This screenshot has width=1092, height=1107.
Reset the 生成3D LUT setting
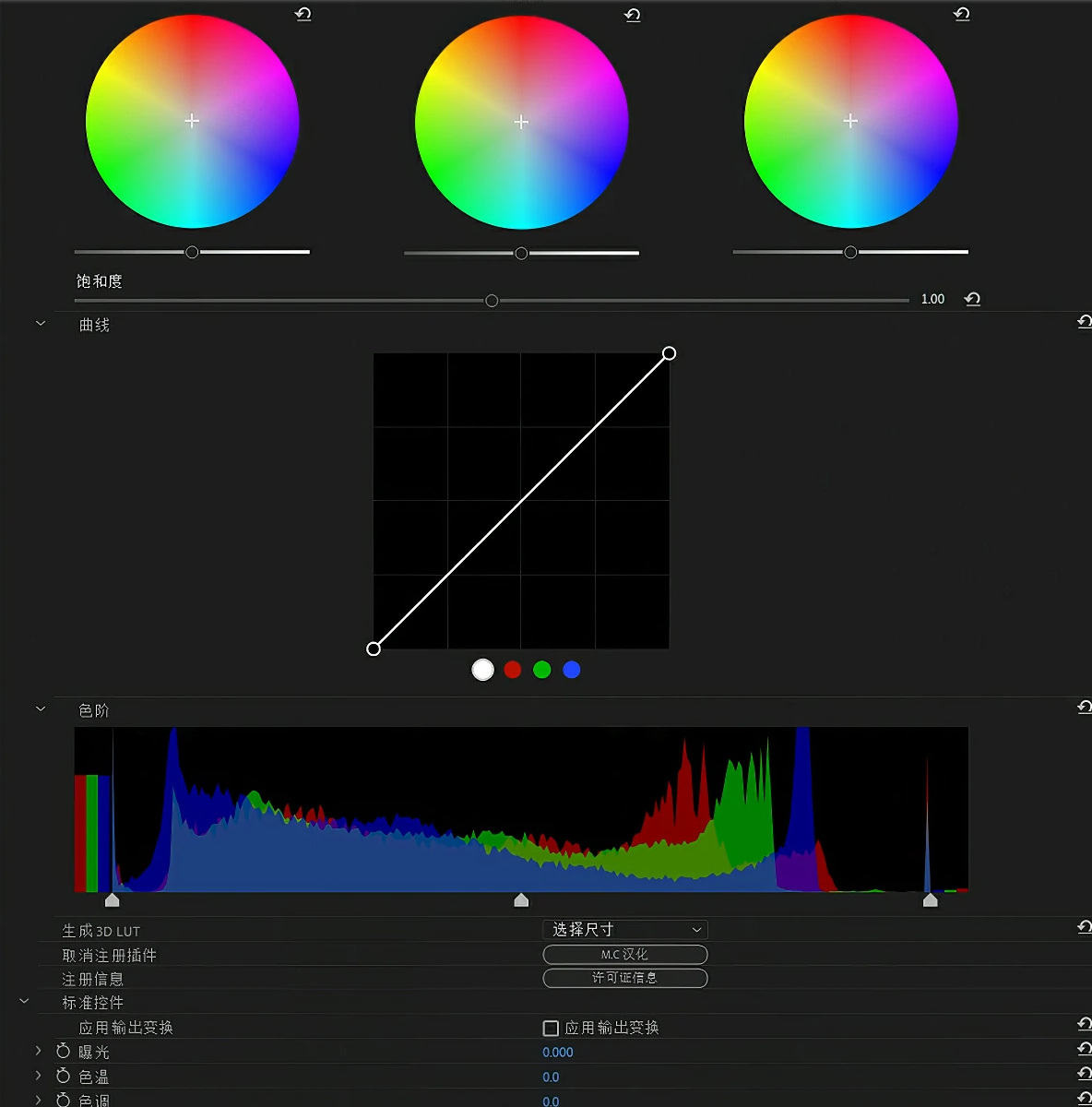pos(1085,927)
